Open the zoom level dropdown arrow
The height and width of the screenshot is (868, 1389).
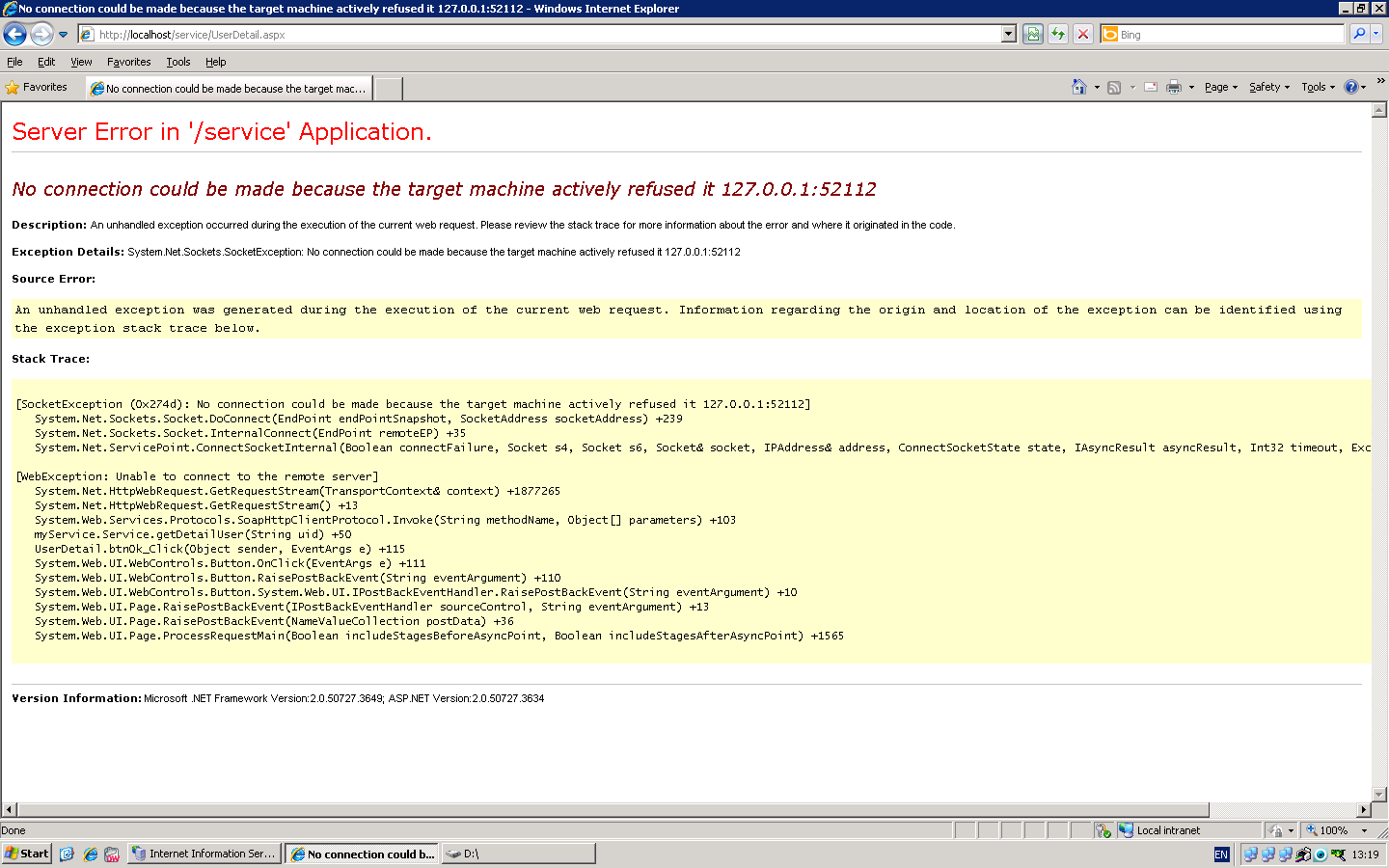click(x=1364, y=830)
